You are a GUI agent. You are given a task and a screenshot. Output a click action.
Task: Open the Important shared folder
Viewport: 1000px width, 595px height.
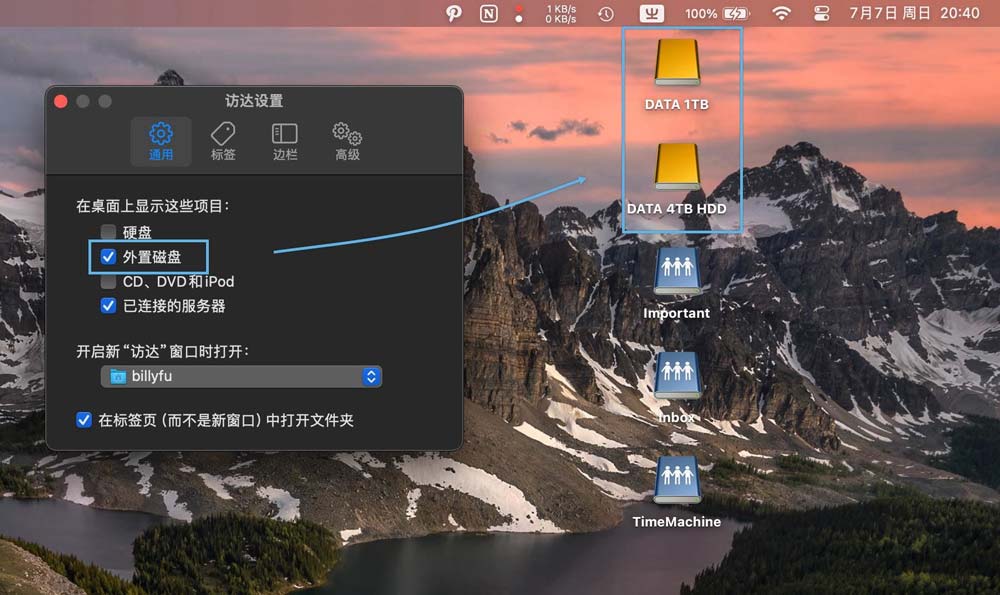pos(677,272)
